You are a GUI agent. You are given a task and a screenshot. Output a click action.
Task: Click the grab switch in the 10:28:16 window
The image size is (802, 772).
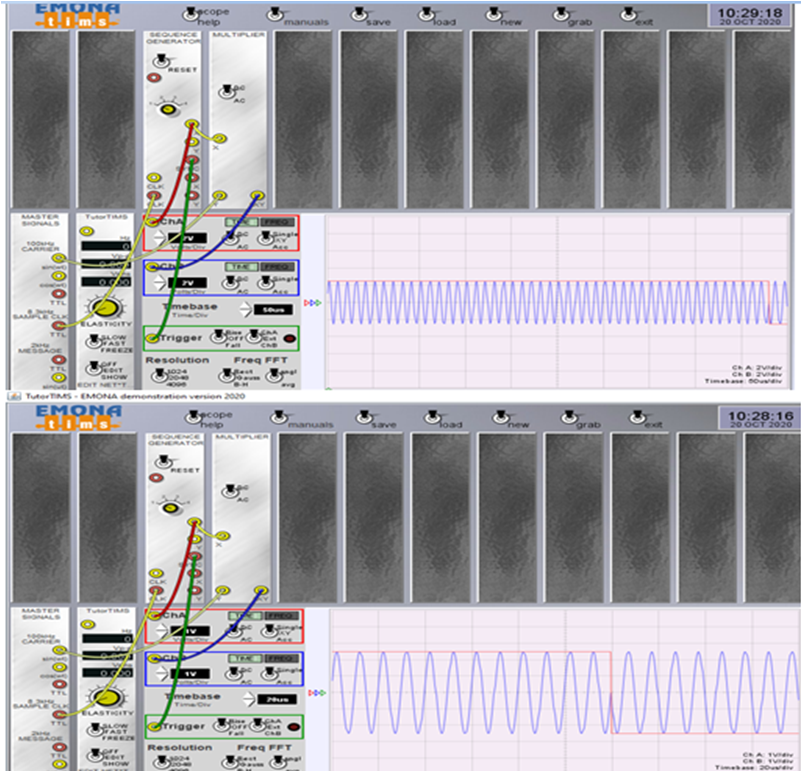click(569, 417)
